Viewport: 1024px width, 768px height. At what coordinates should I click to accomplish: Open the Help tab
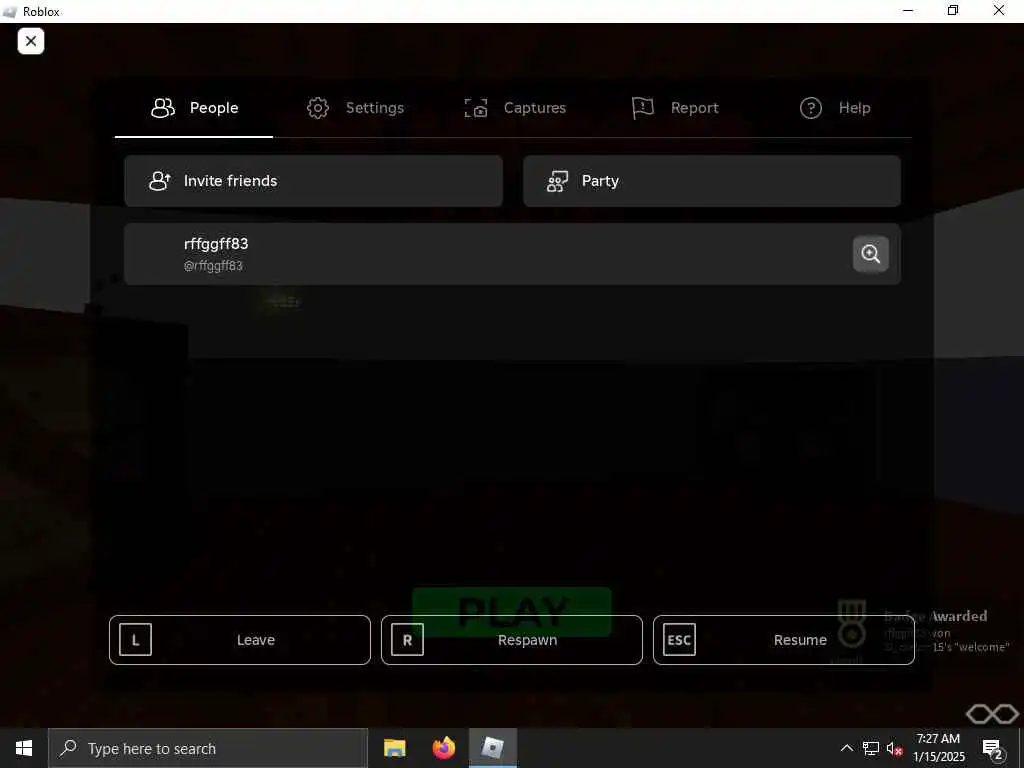click(x=835, y=108)
